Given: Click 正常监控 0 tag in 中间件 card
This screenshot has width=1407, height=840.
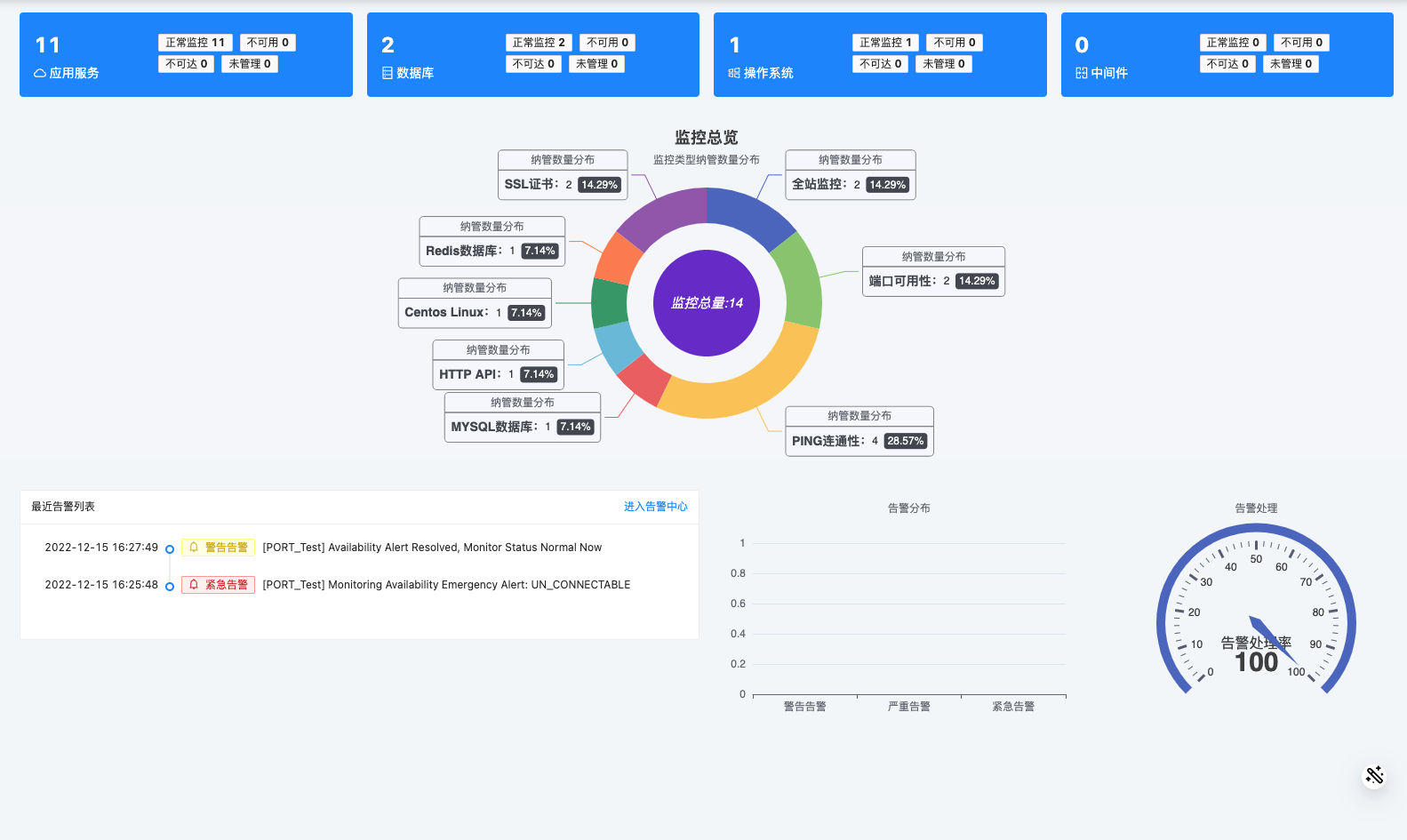Looking at the screenshot, I should click(x=1233, y=43).
